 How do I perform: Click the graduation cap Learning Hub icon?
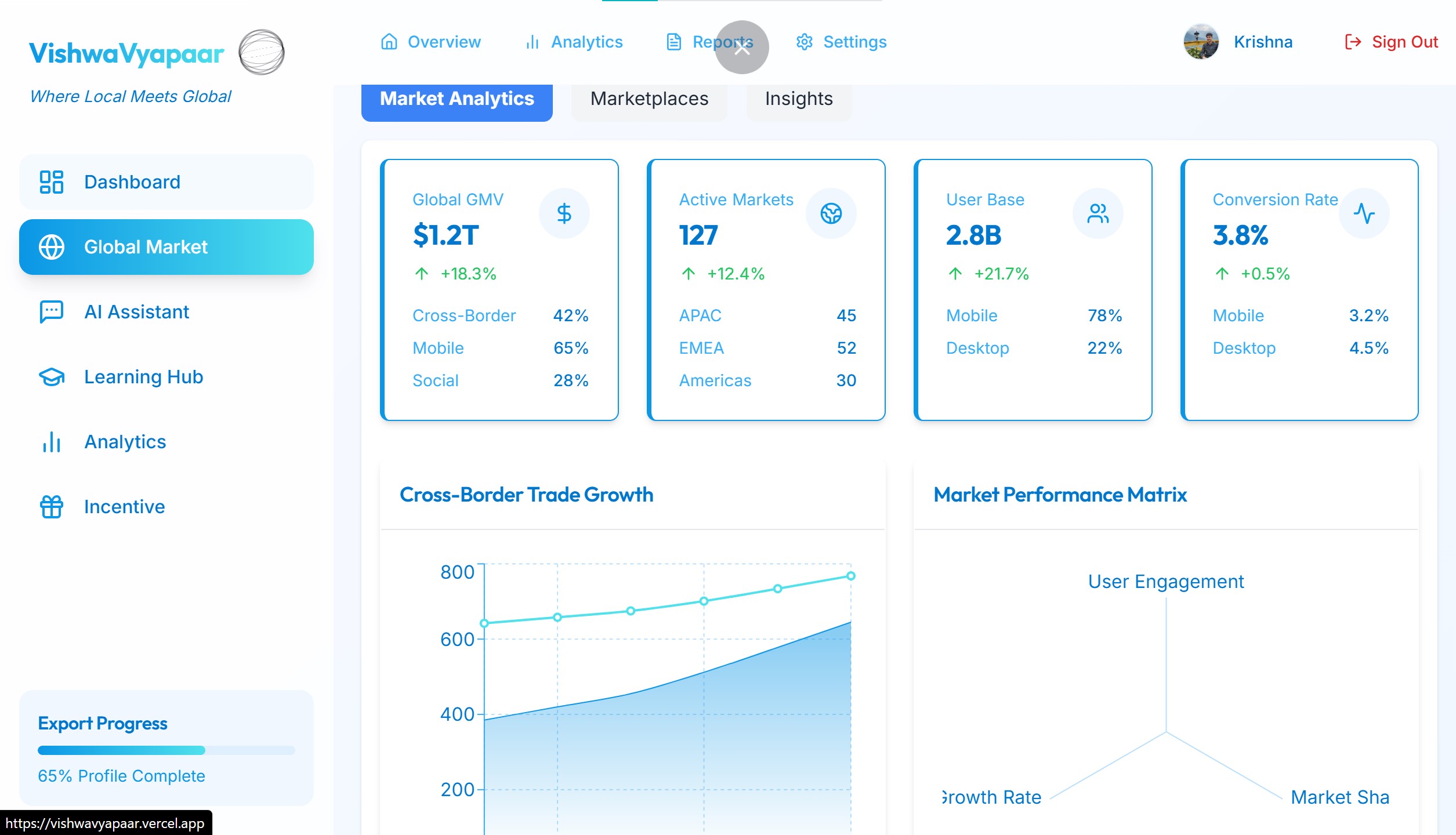point(52,377)
